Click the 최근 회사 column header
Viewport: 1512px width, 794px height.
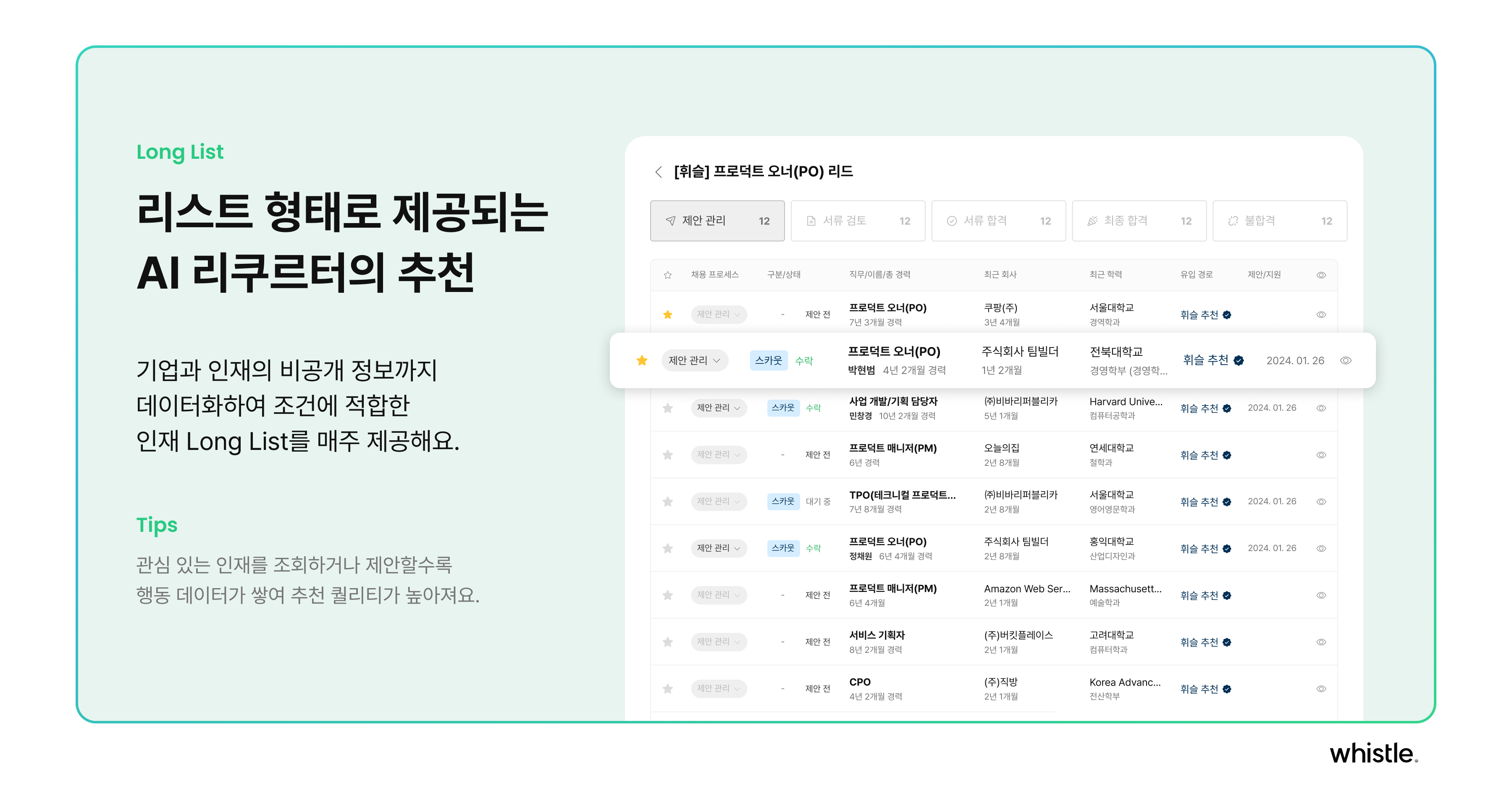click(x=1000, y=275)
